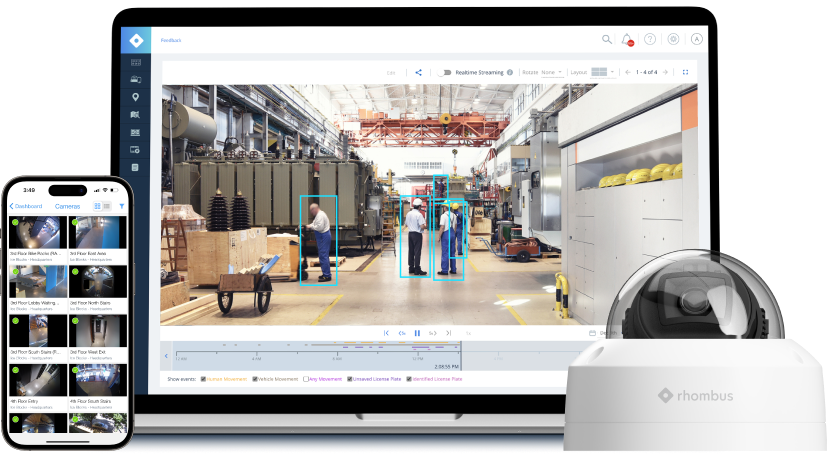Open the Rotate dropdown set to None
827x454 pixels.
click(552, 72)
